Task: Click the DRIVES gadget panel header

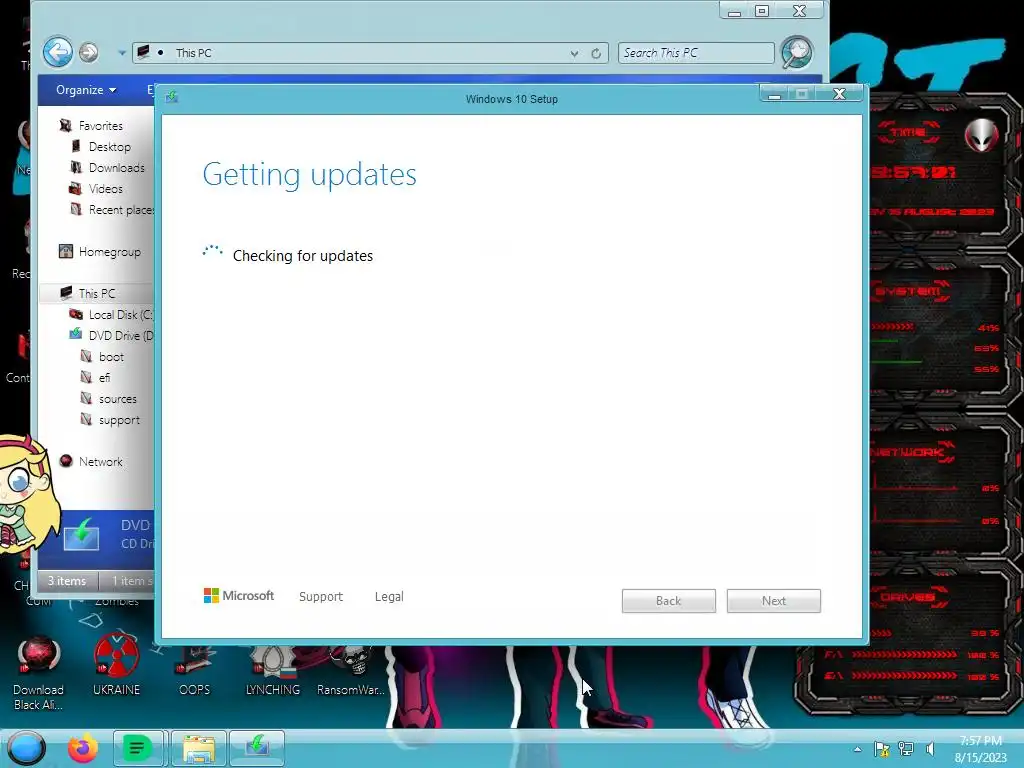Action: (x=907, y=597)
